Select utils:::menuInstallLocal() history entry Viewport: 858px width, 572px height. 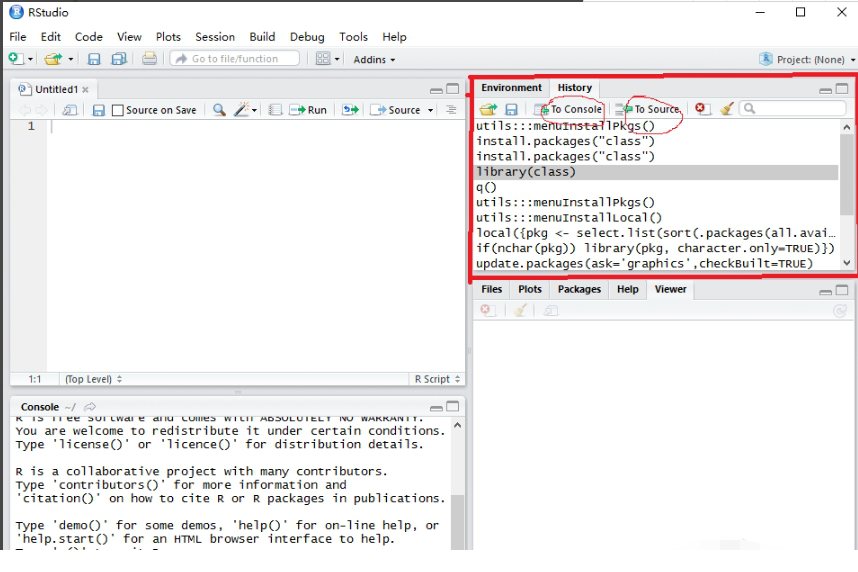tap(657, 218)
